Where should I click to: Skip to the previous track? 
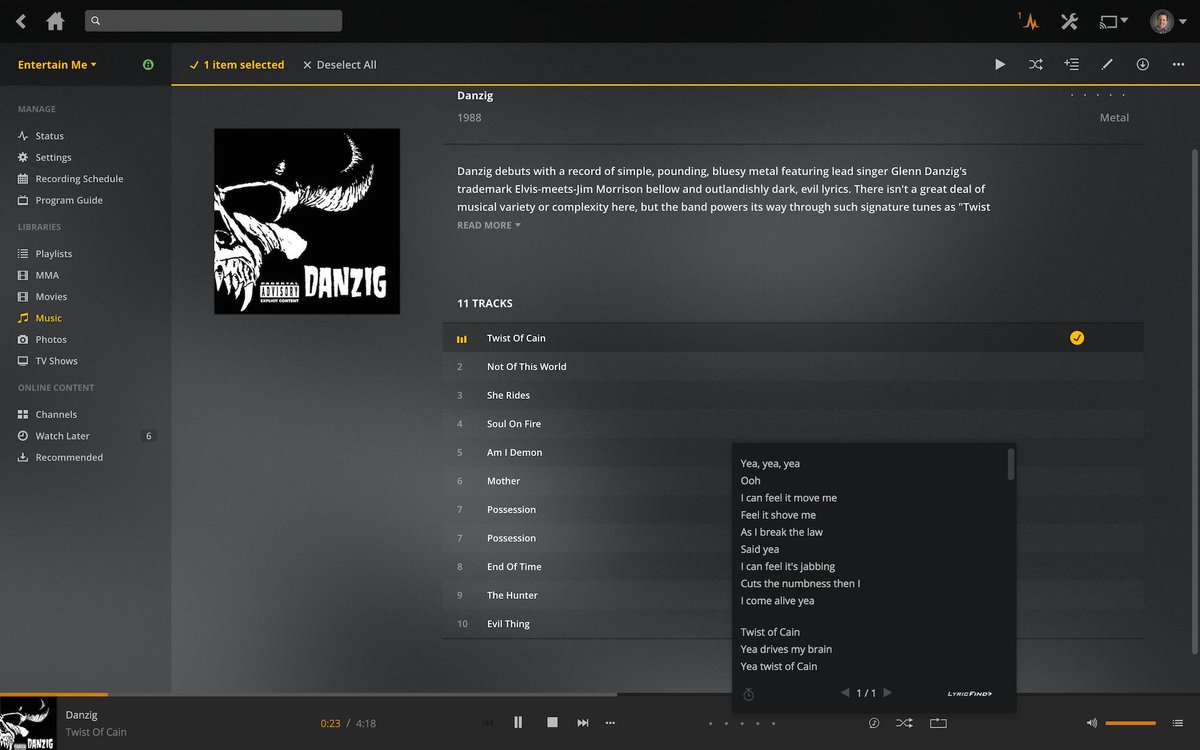(x=487, y=722)
